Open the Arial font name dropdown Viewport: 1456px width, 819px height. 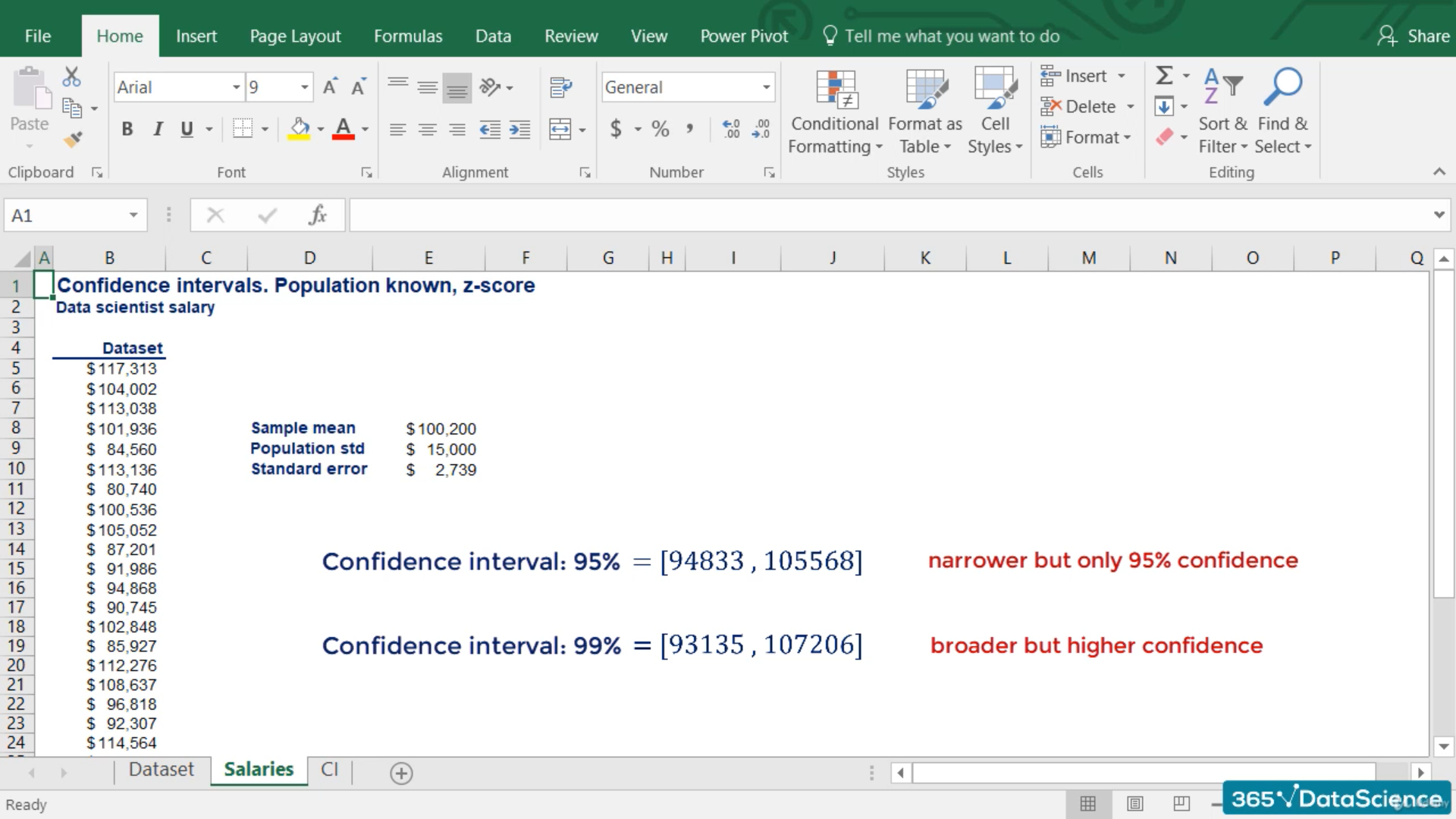[x=236, y=87]
